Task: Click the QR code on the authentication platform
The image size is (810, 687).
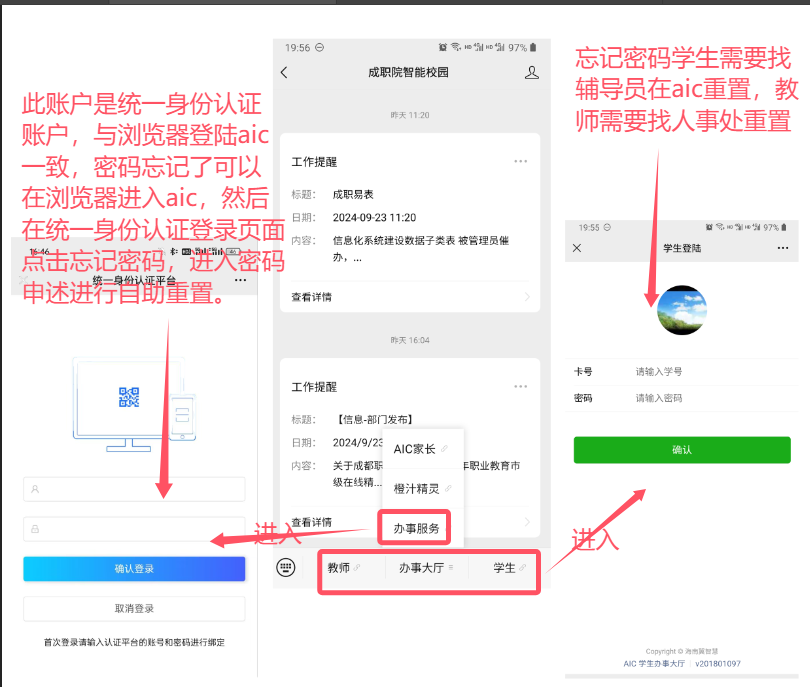Action: click(x=129, y=397)
